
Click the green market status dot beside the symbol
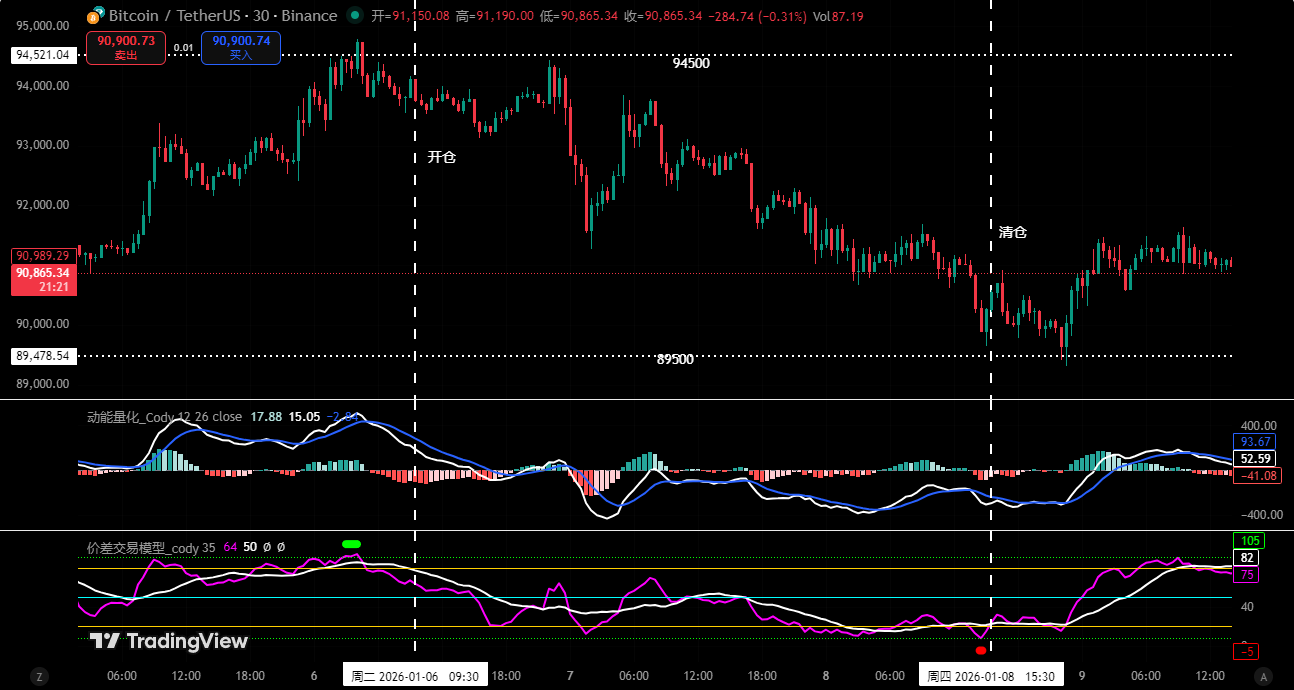tap(357, 16)
